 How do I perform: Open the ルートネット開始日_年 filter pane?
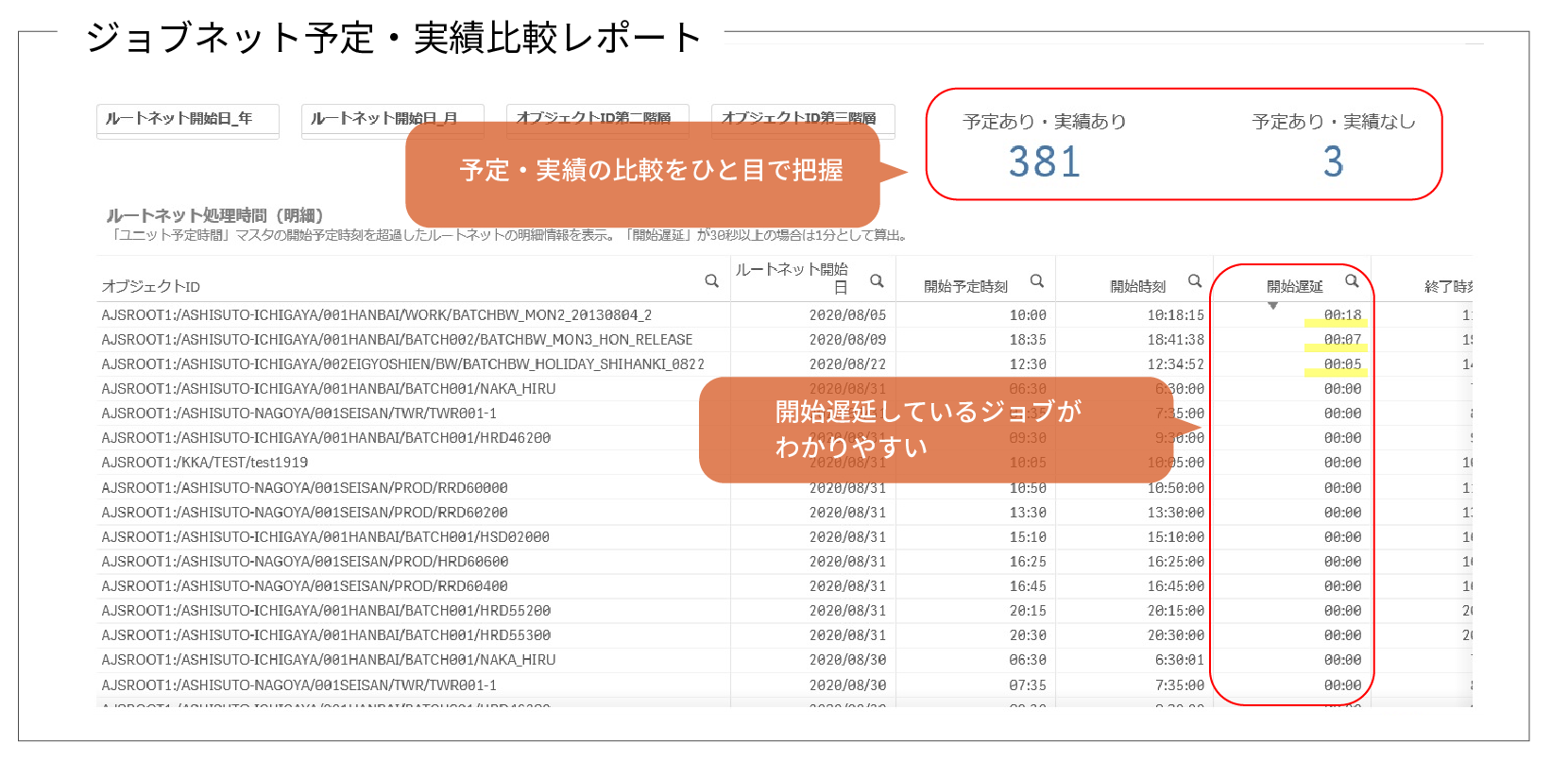click(x=187, y=119)
